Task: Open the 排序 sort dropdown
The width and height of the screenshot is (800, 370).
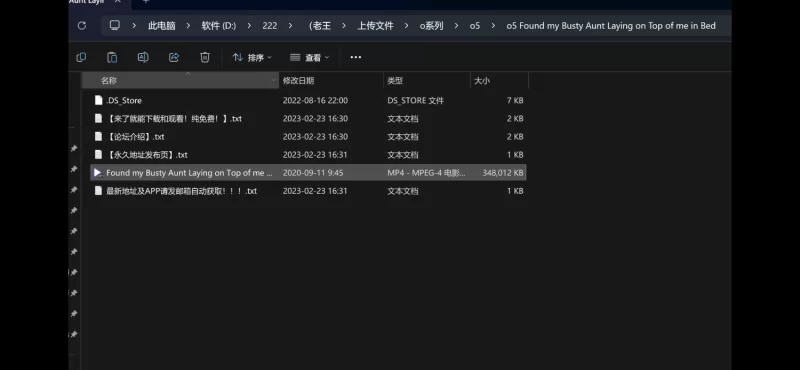Action: point(252,58)
